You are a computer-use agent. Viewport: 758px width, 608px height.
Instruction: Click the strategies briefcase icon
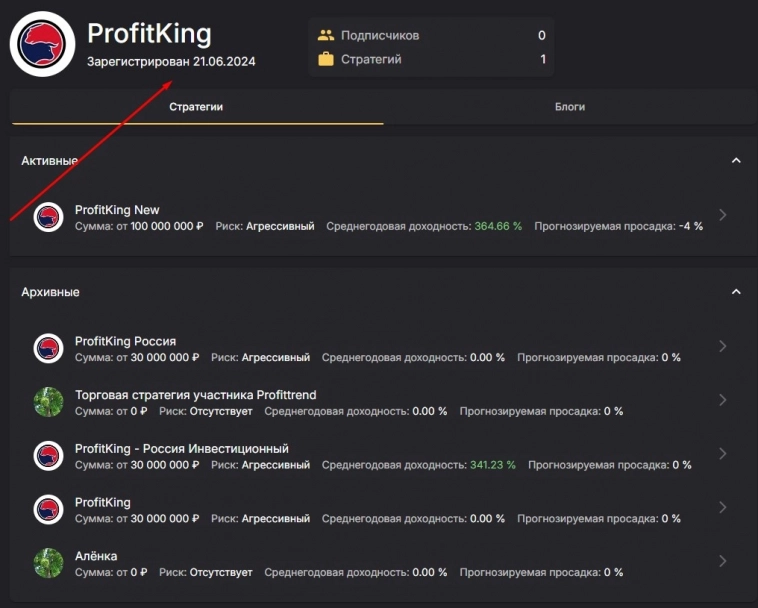coord(325,59)
